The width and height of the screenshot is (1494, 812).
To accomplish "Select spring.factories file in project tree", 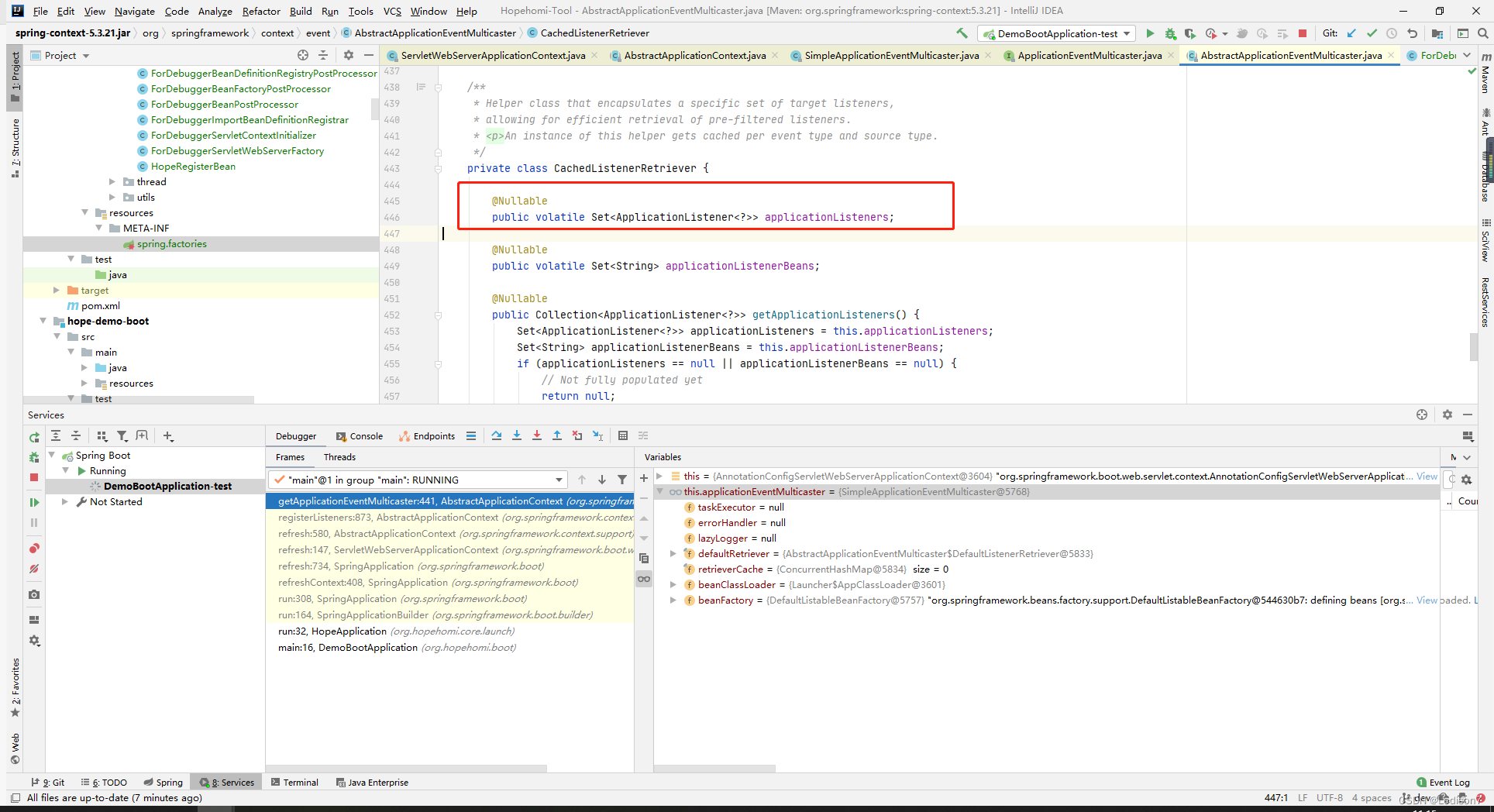I will [171, 243].
